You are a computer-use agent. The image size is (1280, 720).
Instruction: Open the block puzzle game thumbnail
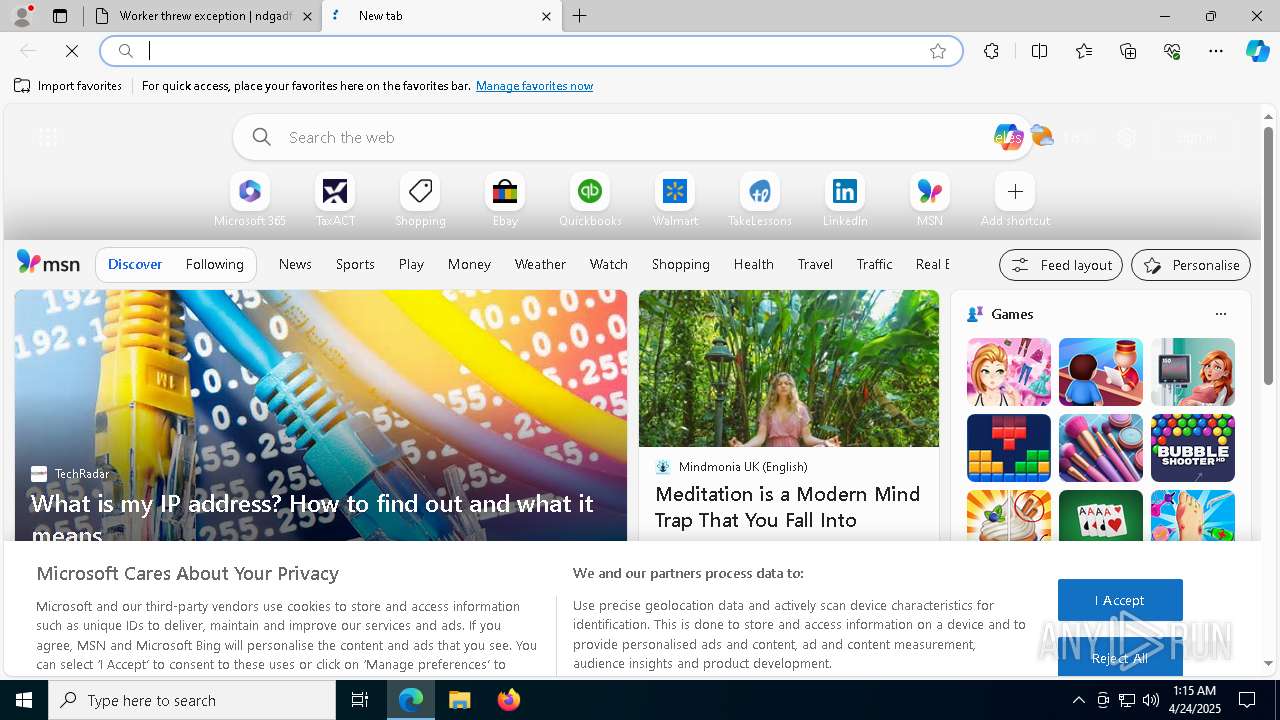1009,448
